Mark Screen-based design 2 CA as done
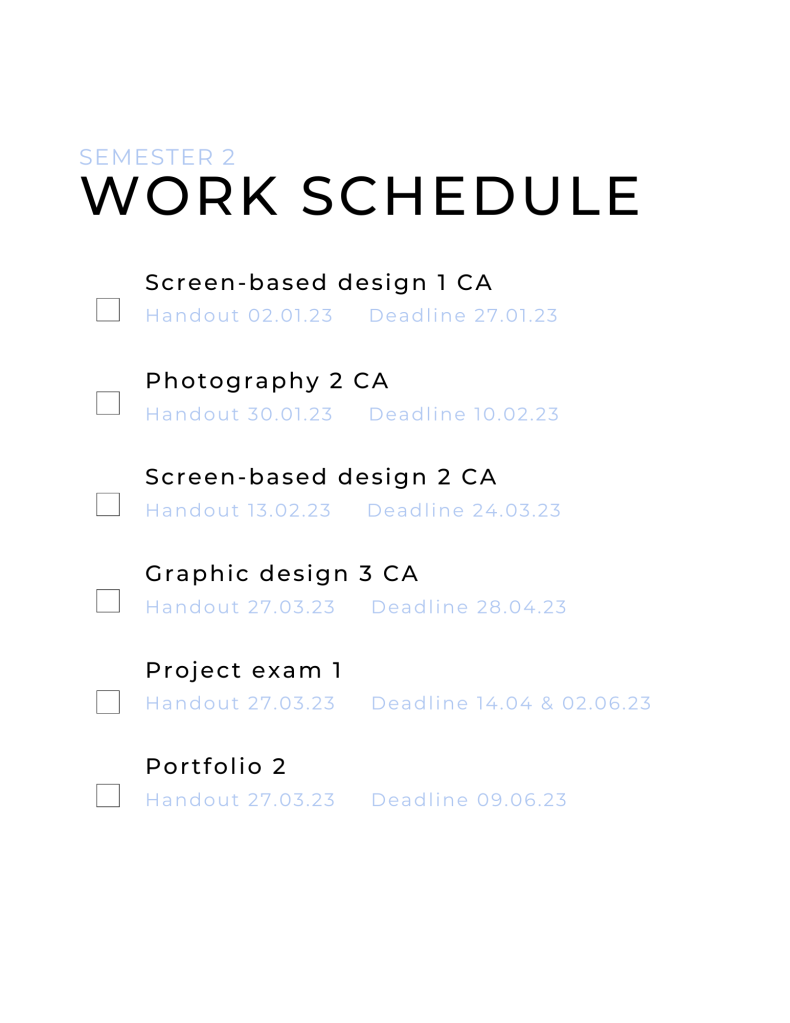The image size is (790, 1023). (108, 504)
